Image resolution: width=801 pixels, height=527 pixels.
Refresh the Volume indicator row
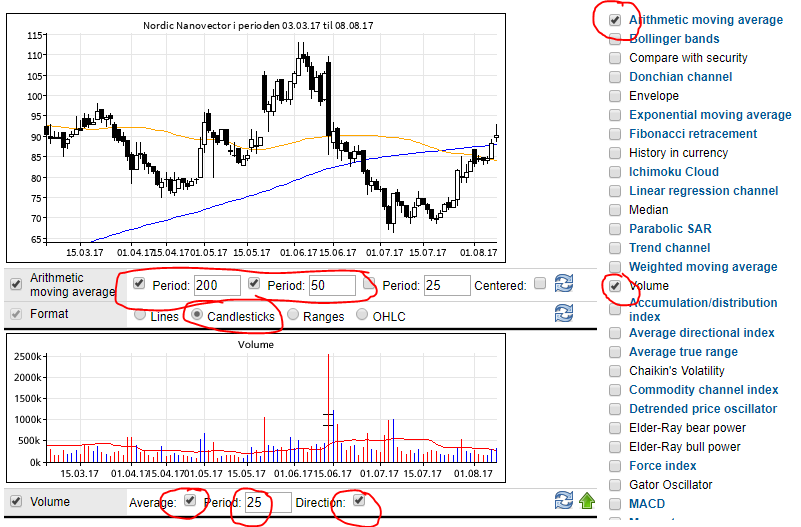pos(564,501)
